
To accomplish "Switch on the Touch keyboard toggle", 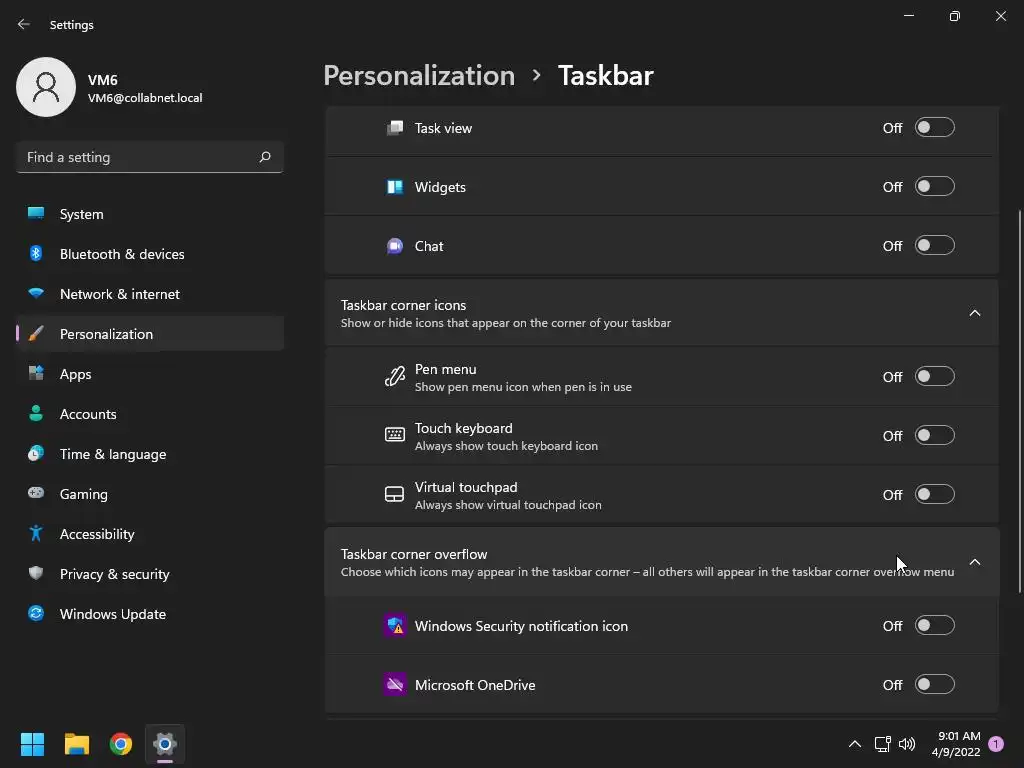I will click(934, 436).
